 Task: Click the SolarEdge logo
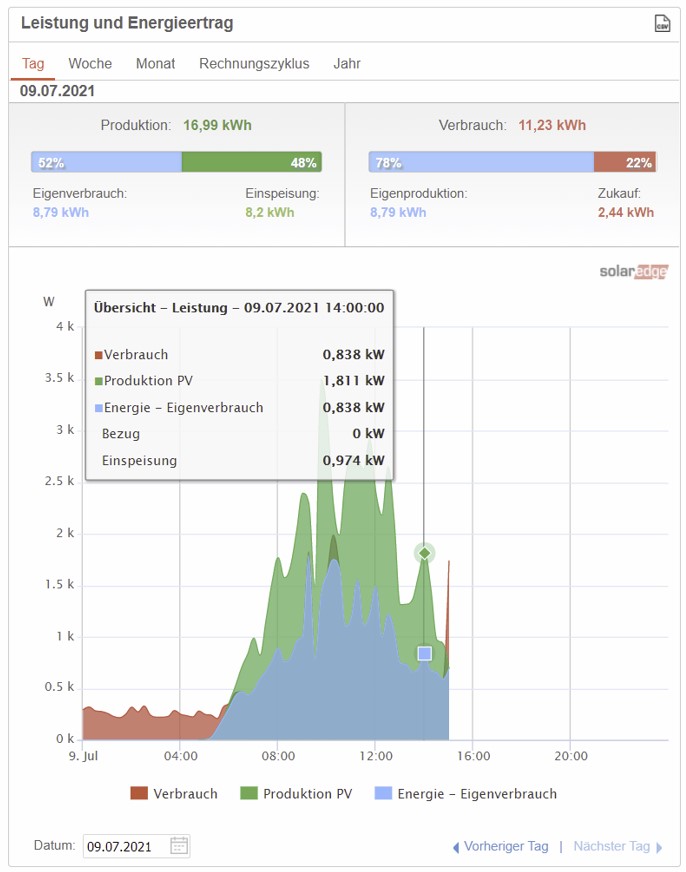[633, 272]
